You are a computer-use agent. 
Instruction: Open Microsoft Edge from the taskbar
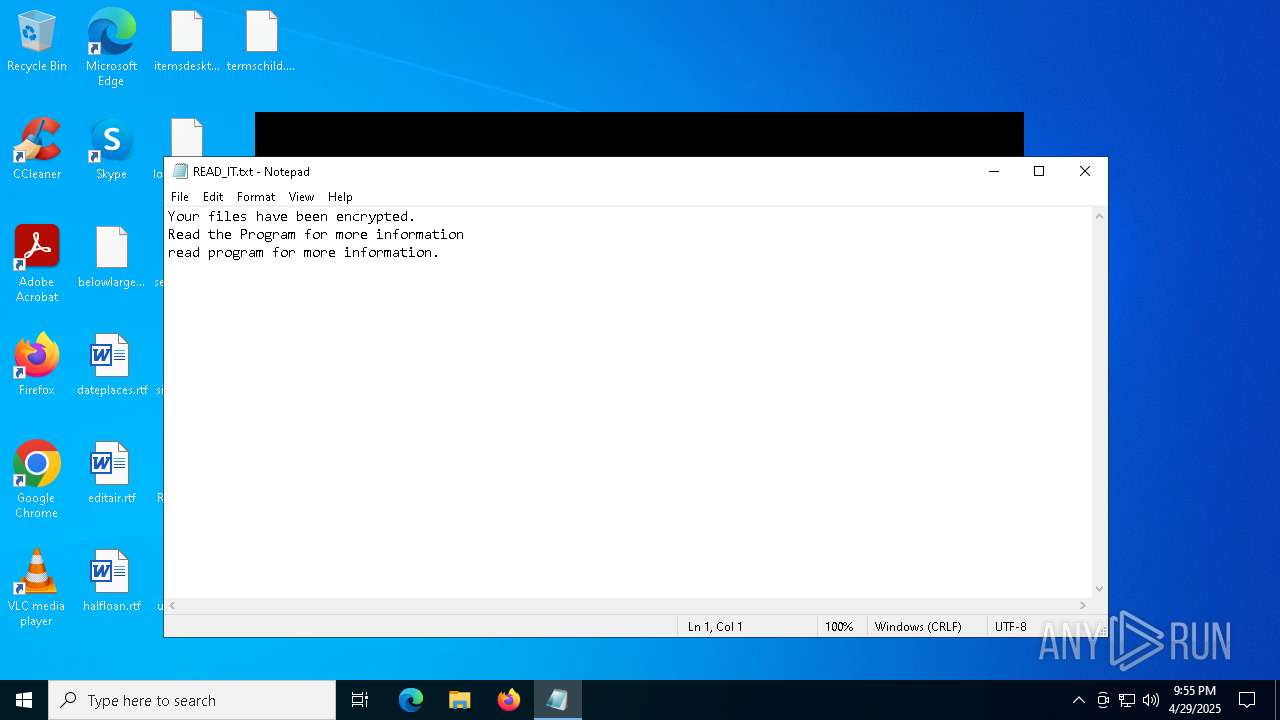pyautogui.click(x=411, y=700)
